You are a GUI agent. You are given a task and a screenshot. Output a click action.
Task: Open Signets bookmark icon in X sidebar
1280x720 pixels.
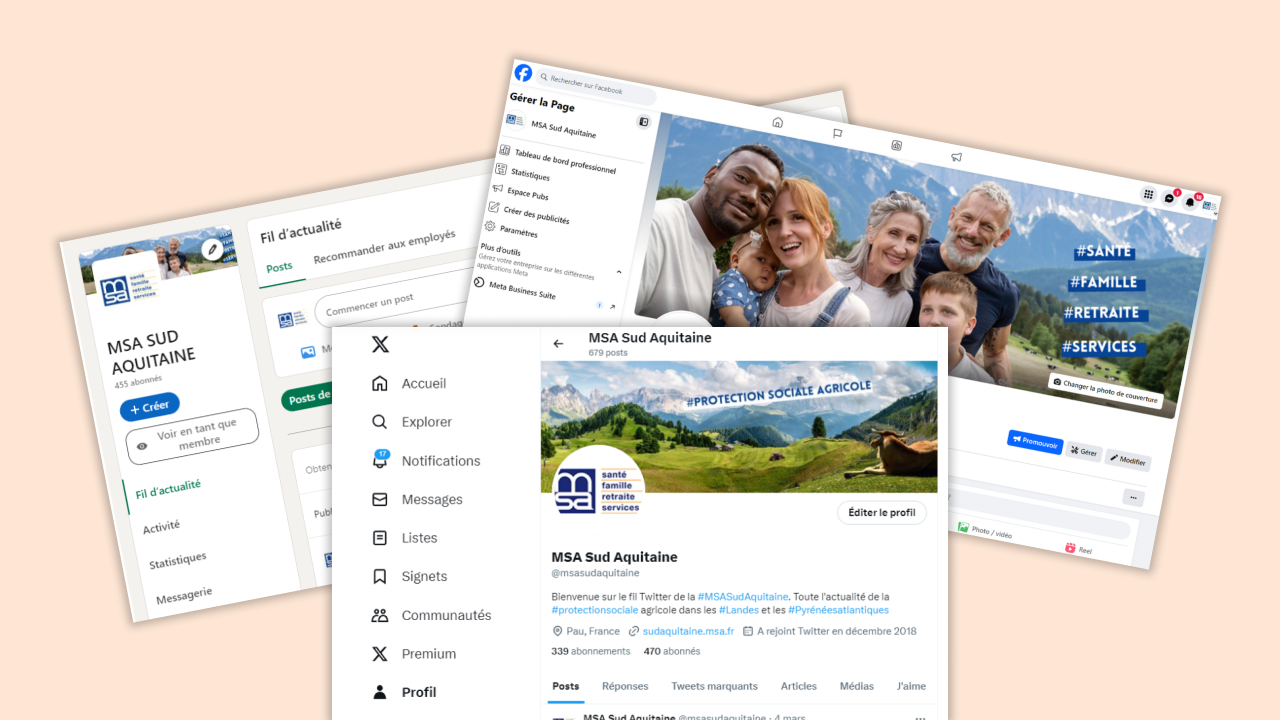pos(379,576)
